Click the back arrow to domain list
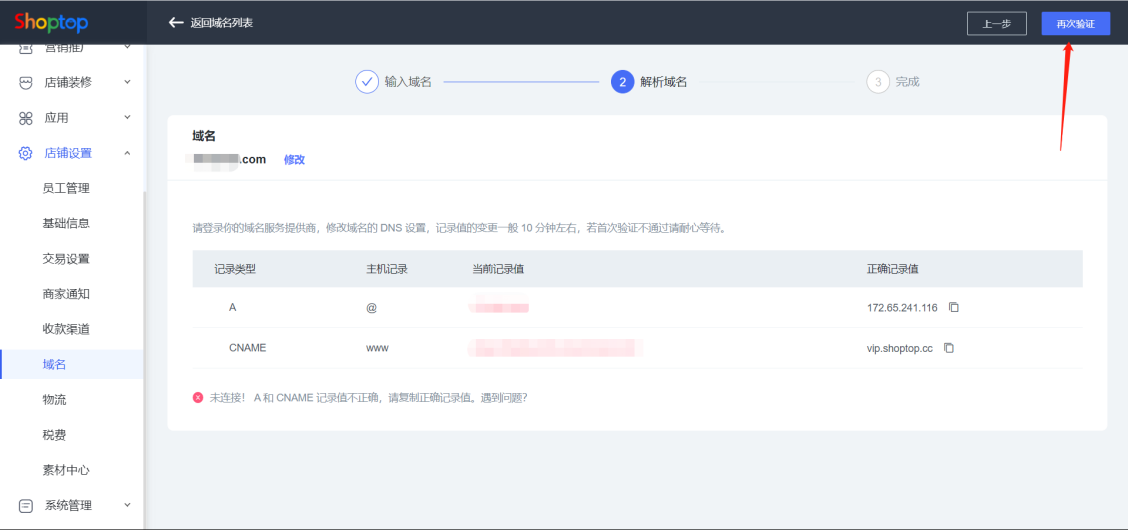This screenshot has height=530, width=1128. coord(176,22)
